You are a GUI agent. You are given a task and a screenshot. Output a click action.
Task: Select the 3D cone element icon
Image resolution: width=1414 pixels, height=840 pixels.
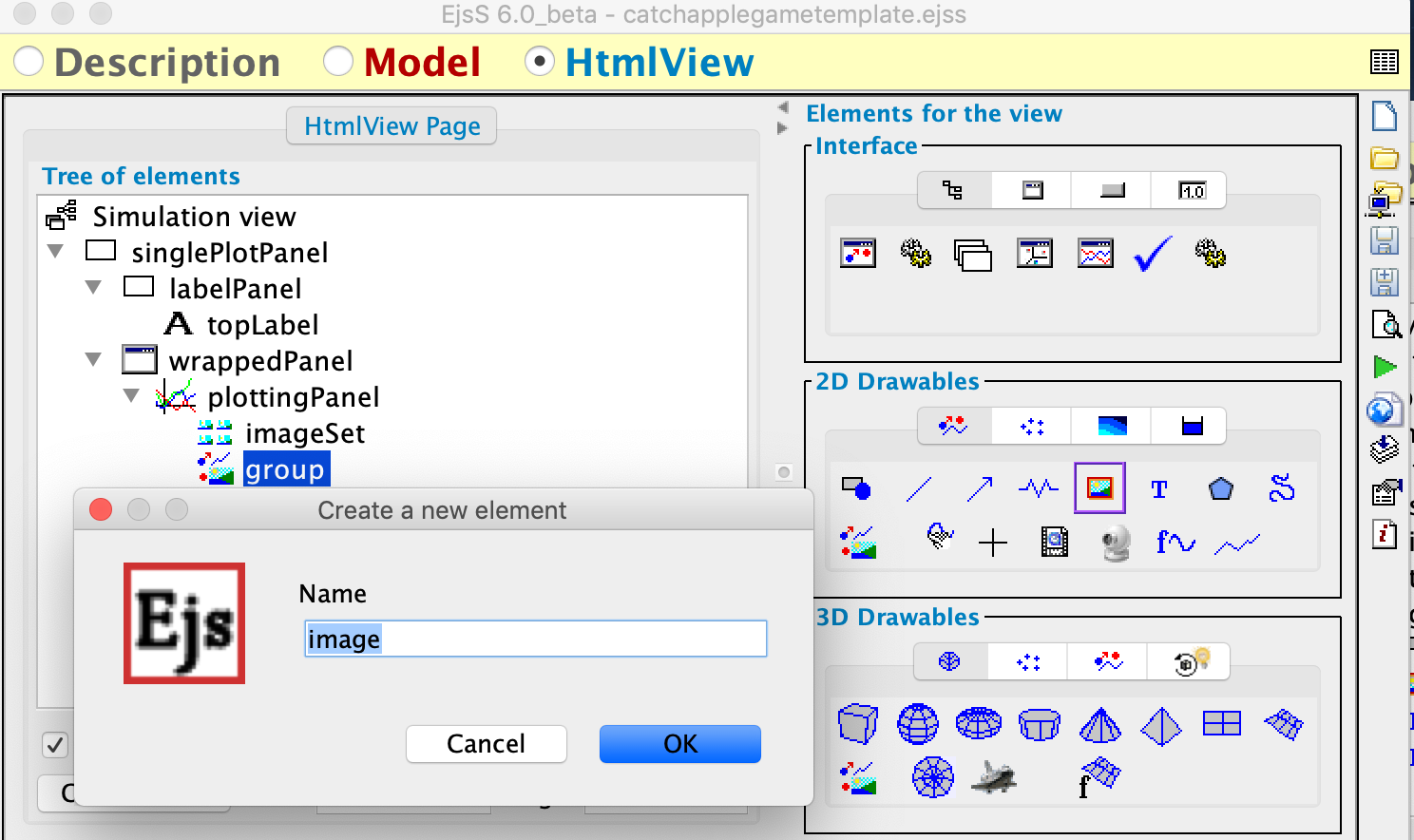1100,724
